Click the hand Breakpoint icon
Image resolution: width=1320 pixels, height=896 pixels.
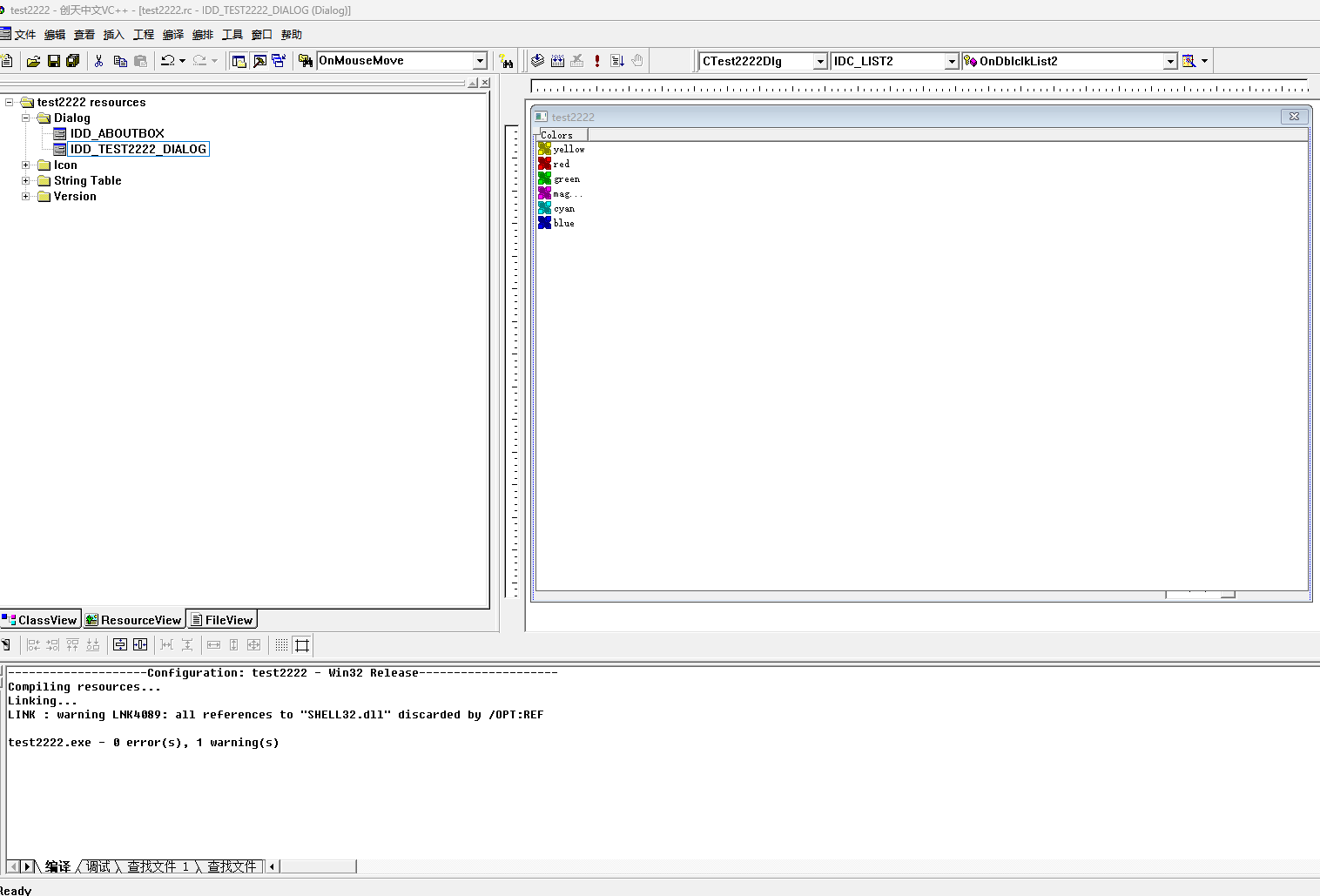point(637,61)
